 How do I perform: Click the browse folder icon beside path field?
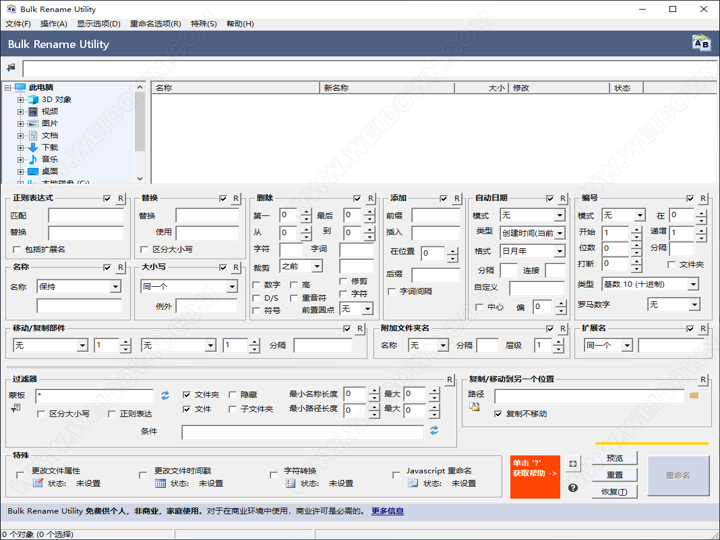pos(694,395)
